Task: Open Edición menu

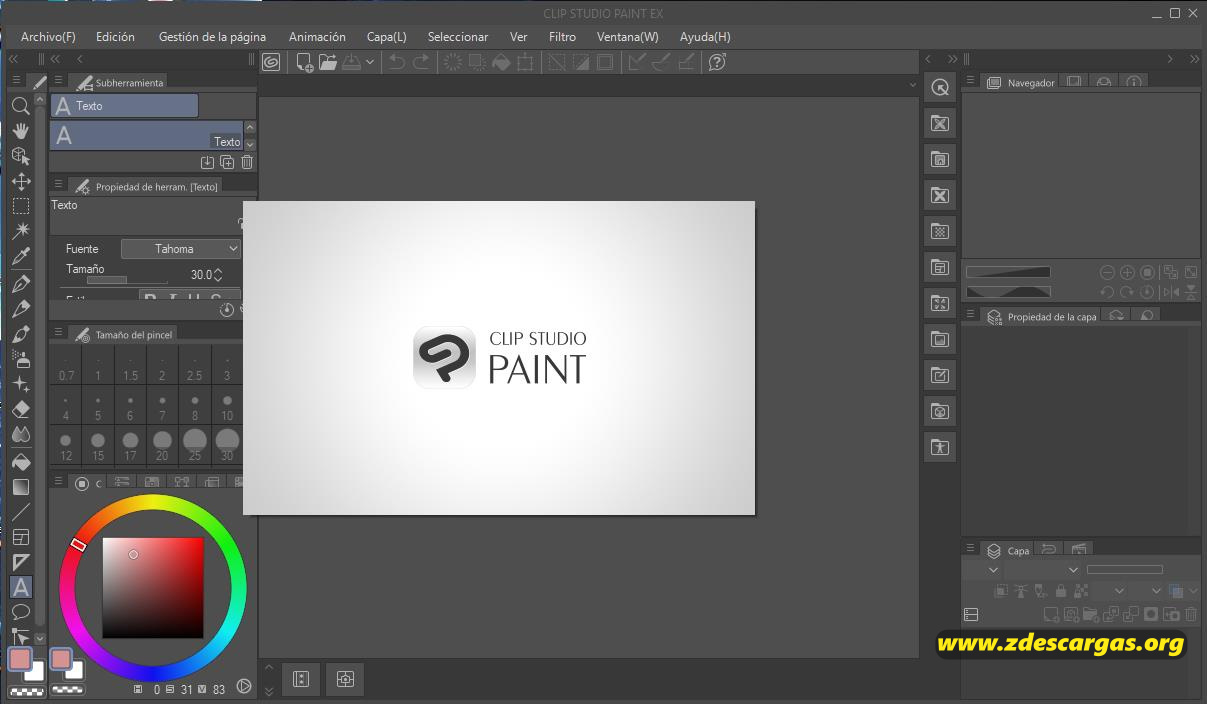Action: (115, 37)
